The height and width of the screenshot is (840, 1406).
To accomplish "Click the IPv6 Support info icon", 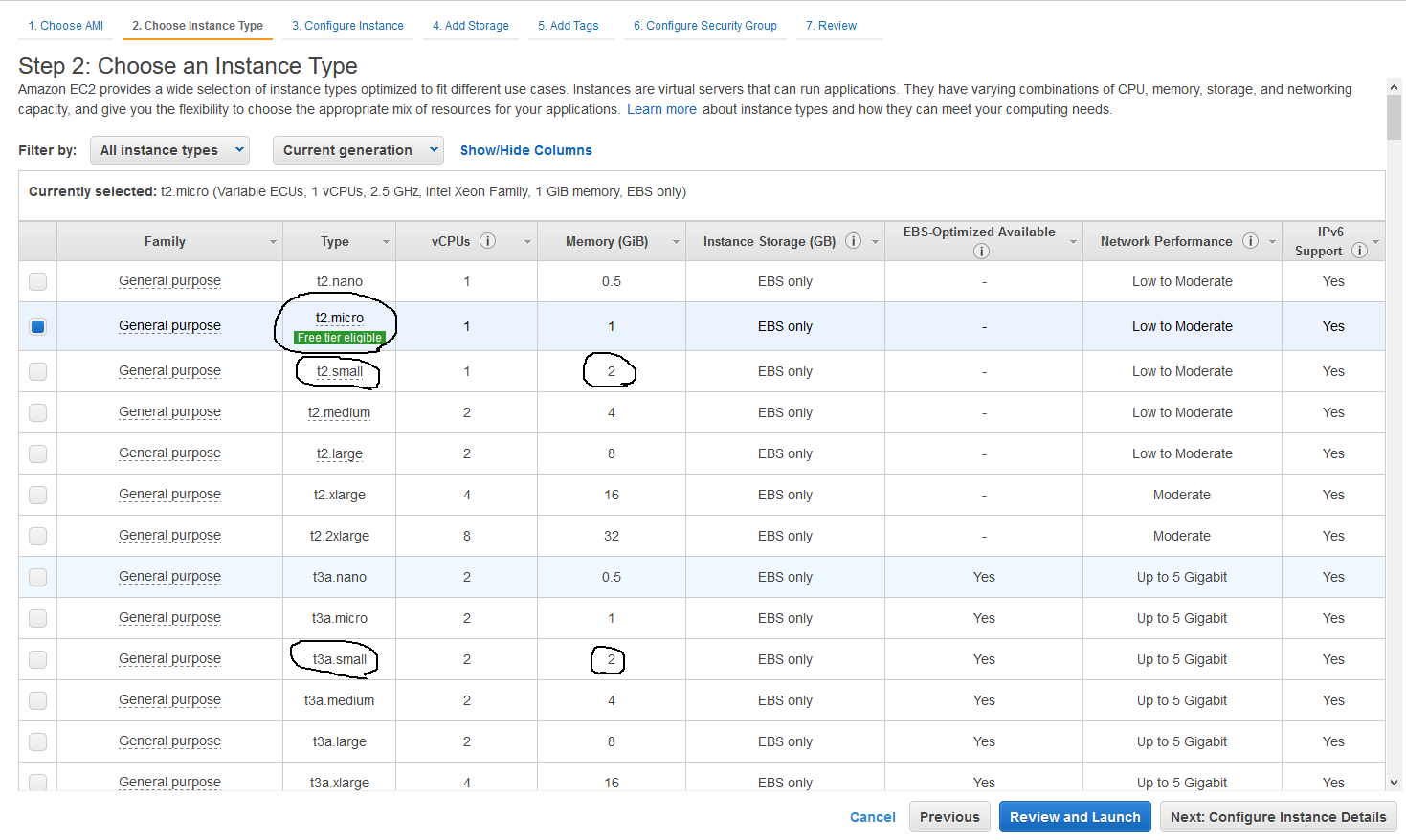I will (1359, 251).
